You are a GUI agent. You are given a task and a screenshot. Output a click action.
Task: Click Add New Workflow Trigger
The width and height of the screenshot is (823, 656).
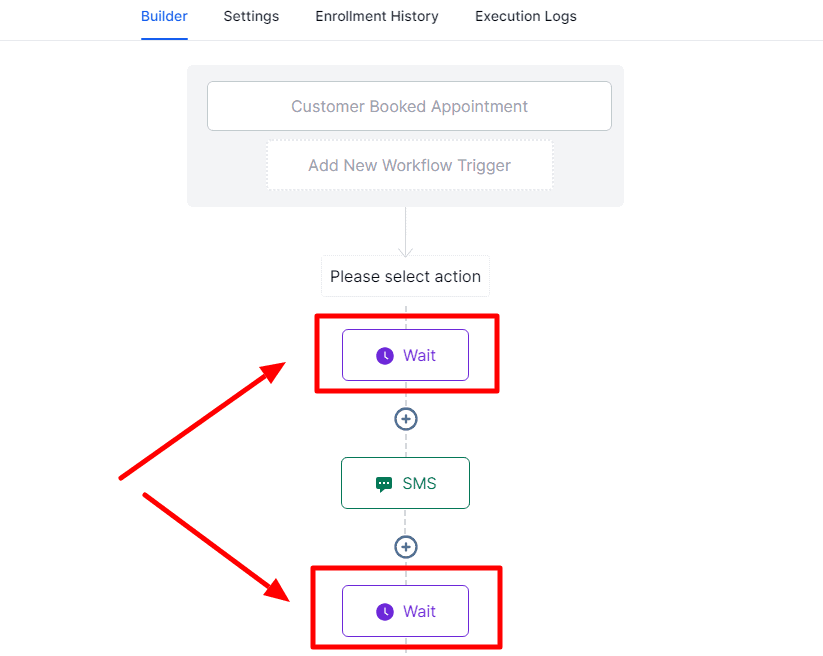[409, 165]
